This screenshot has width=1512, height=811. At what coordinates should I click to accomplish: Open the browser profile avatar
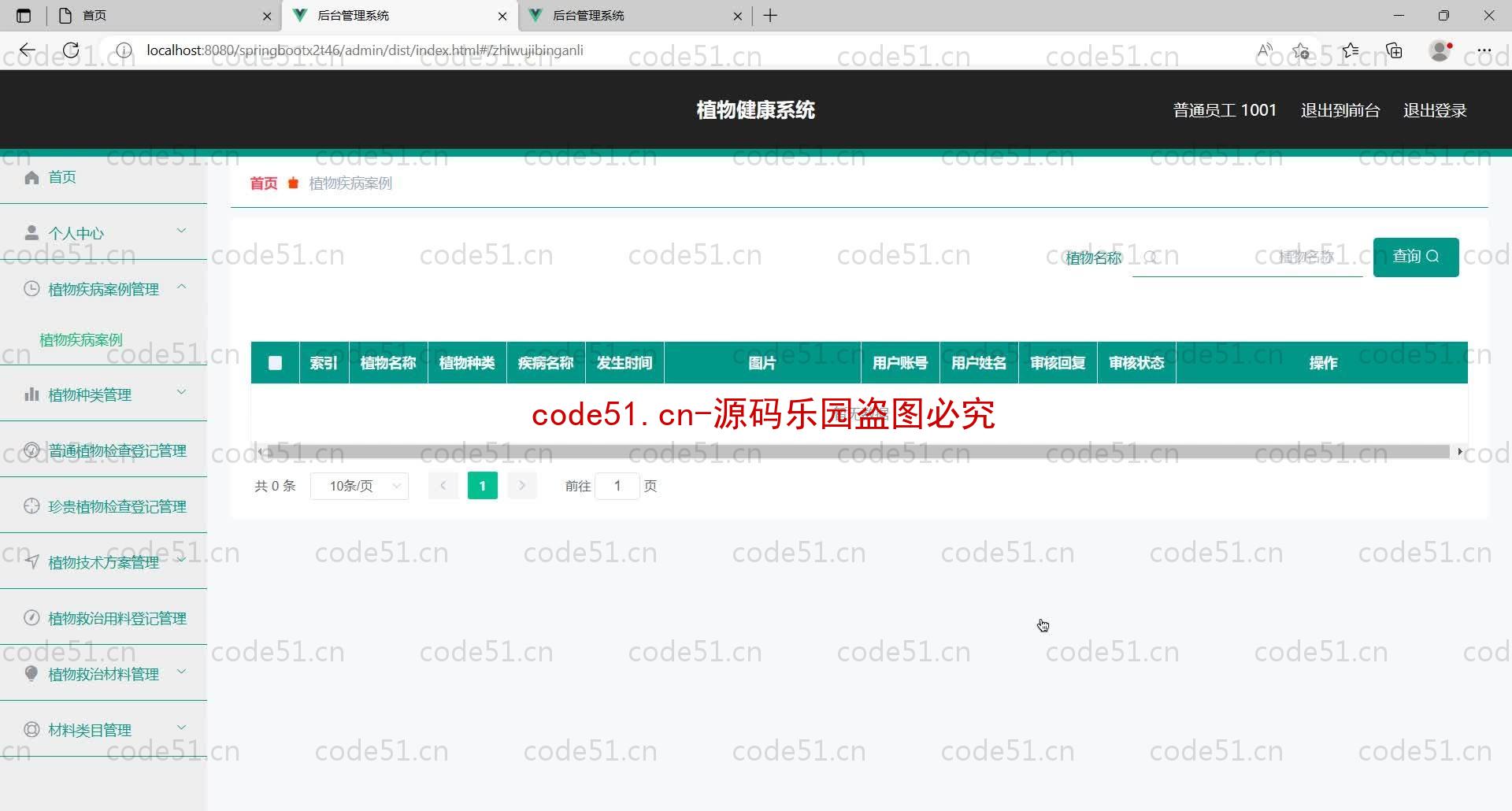coord(1440,50)
